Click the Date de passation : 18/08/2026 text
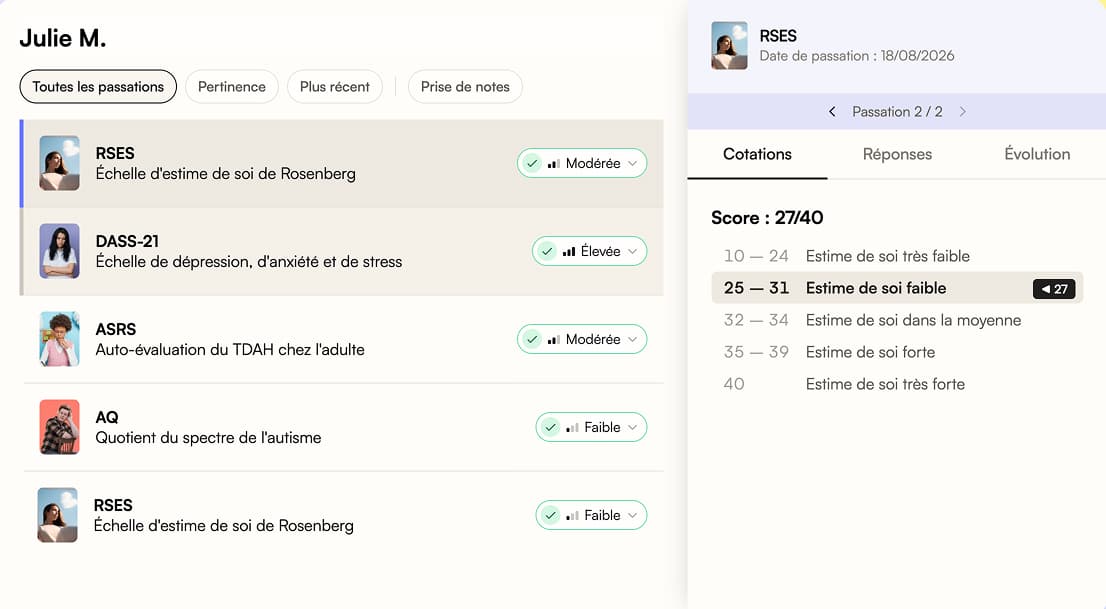This screenshot has width=1106, height=609. pyautogui.click(x=857, y=56)
